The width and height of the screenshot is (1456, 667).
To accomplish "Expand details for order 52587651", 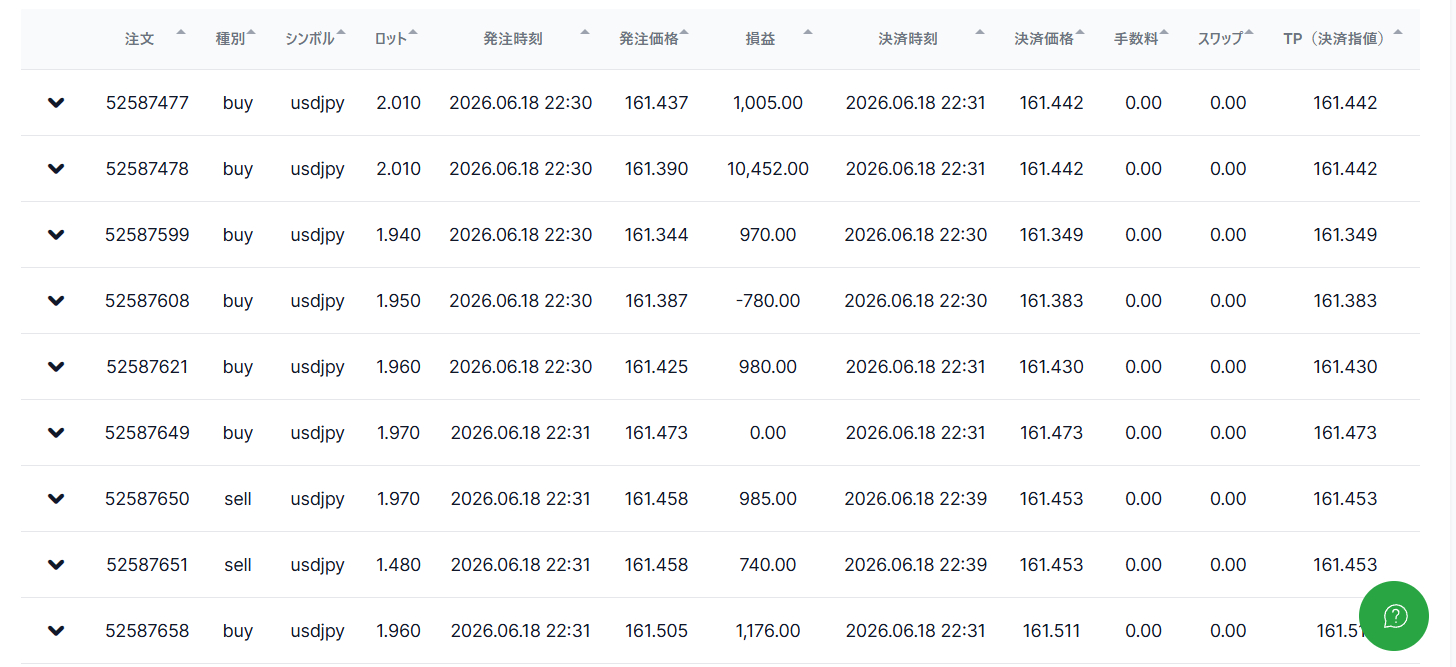I will point(56,565).
